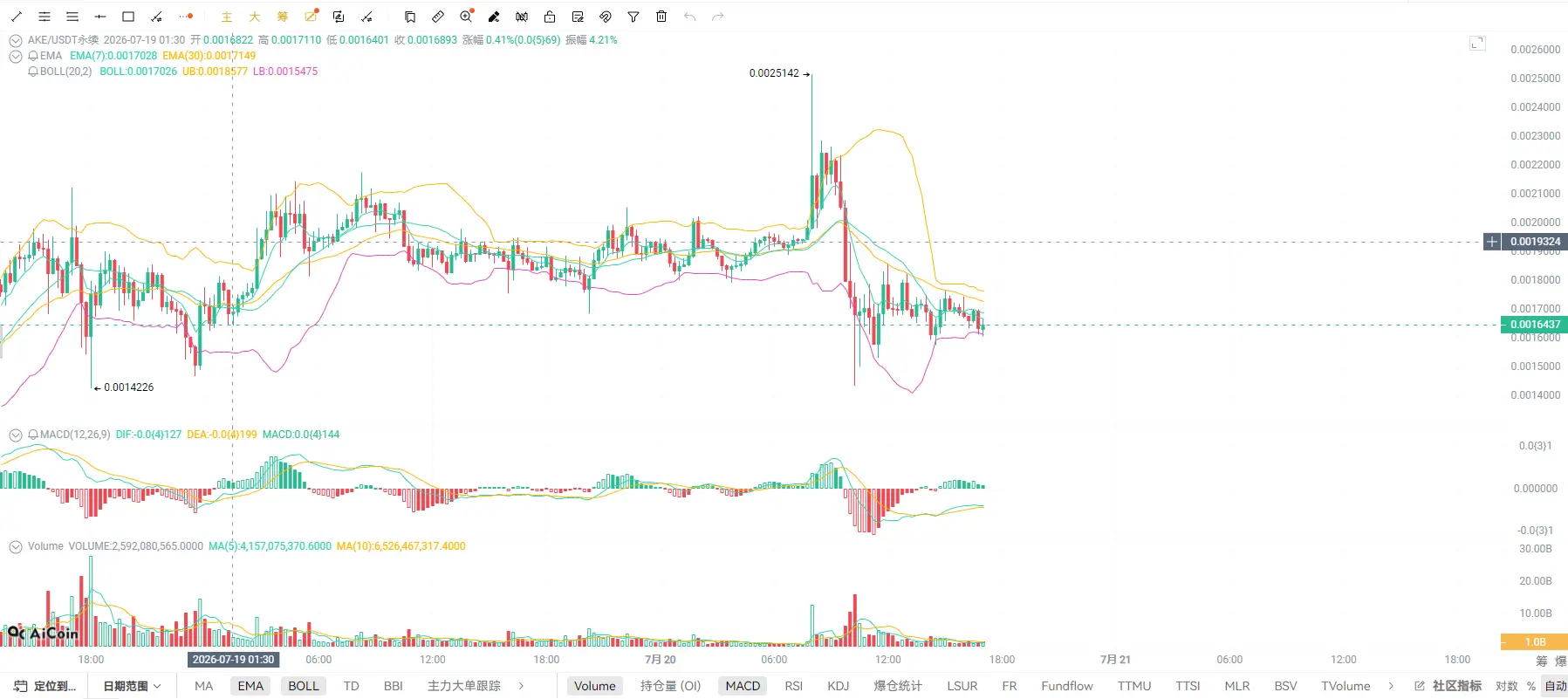Enable the TTMU indicator
The height and width of the screenshot is (699, 1568).
point(1134,686)
